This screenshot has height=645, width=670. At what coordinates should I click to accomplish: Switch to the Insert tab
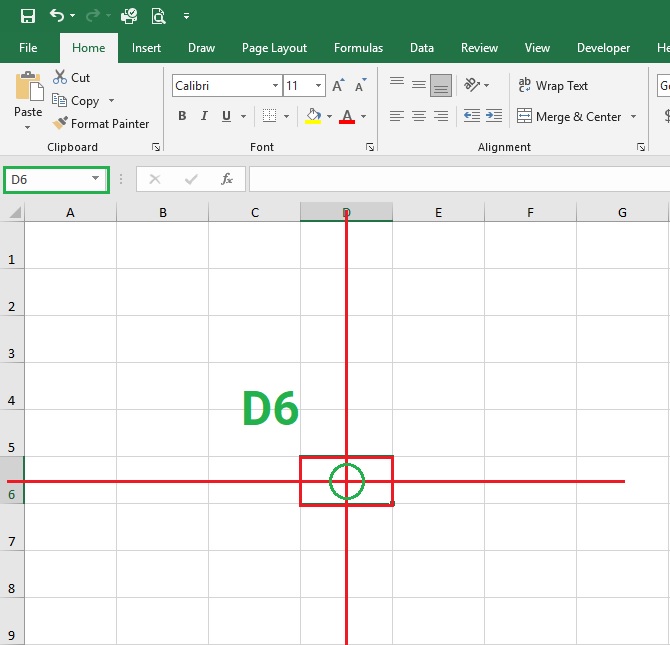click(x=146, y=48)
